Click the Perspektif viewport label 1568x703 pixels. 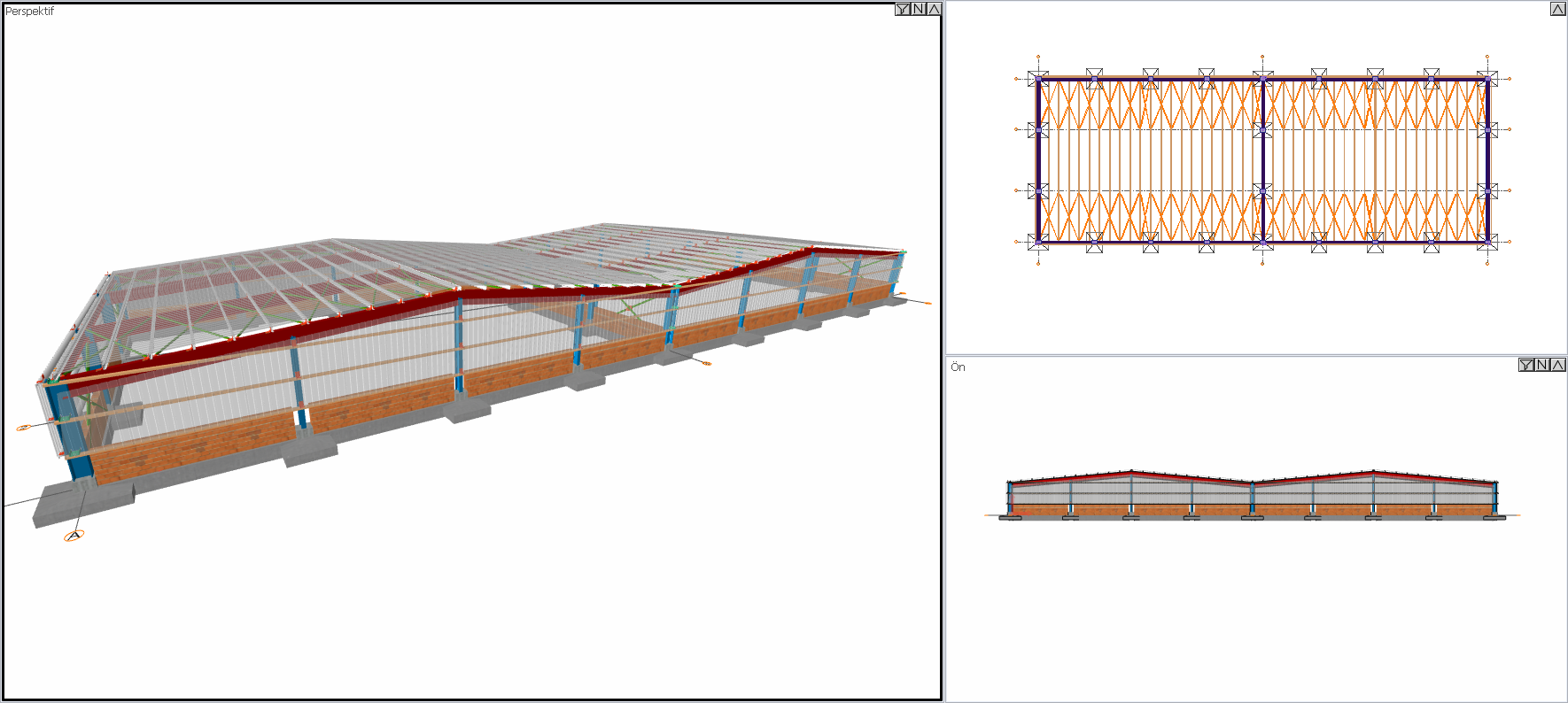pyautogui.click(x=29, y=12)
